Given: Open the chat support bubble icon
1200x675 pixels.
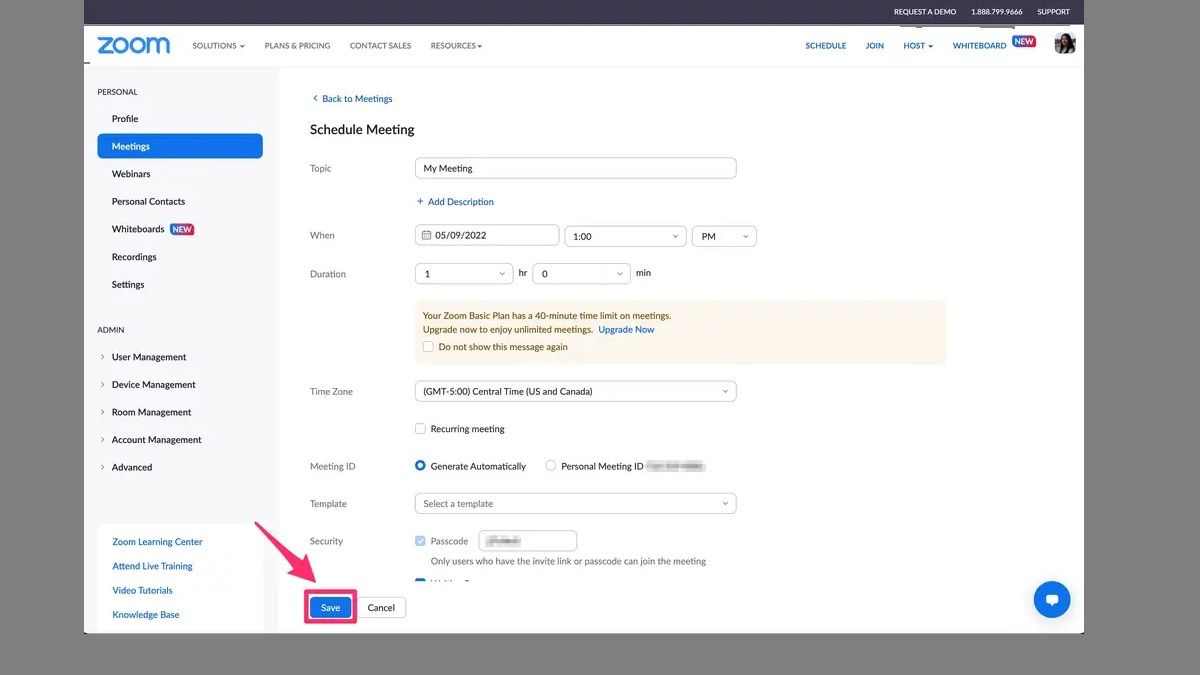Looking at the screenshot, I should coord(1051,600).
